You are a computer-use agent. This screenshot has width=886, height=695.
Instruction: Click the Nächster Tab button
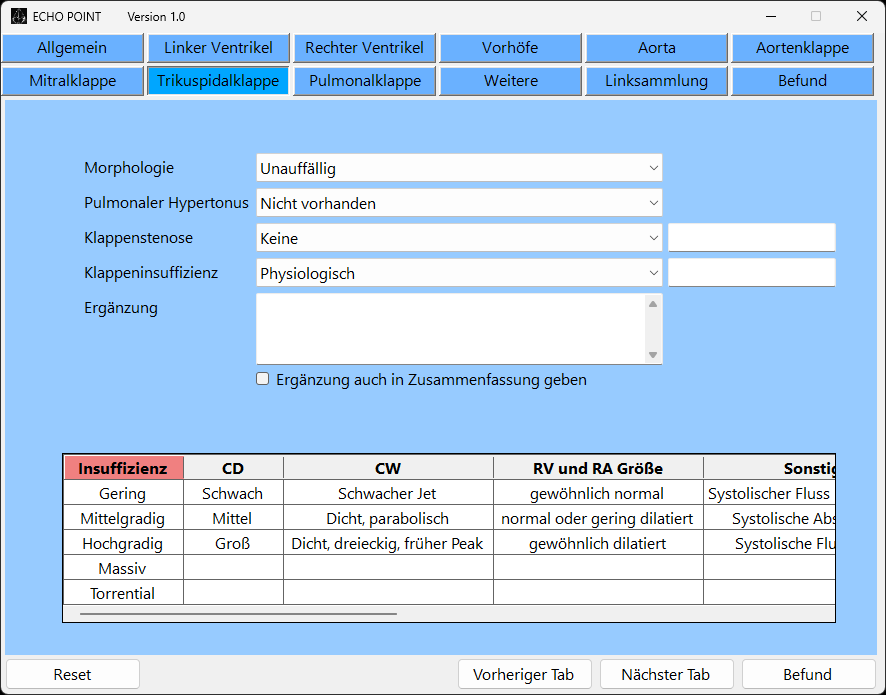point(665,674)
